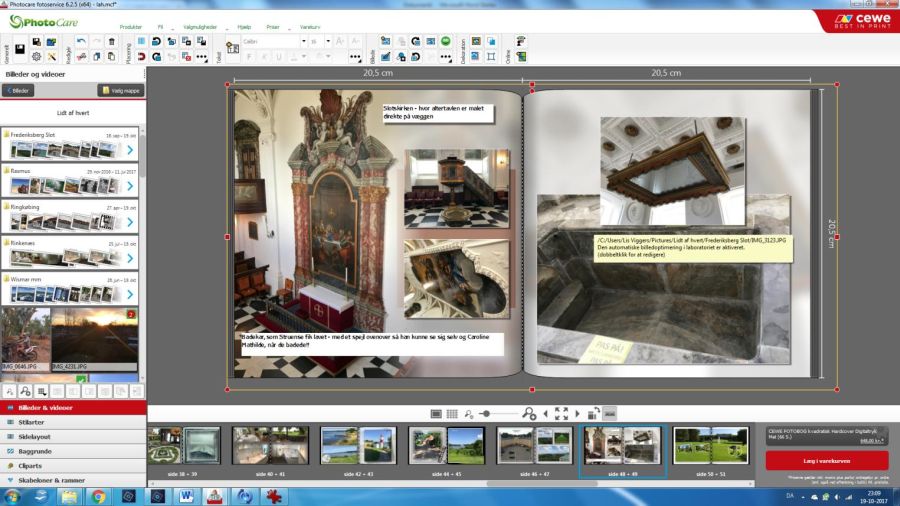Go to next page arrow
Screen dimensions: 900x506
click(x=577, y=413)
